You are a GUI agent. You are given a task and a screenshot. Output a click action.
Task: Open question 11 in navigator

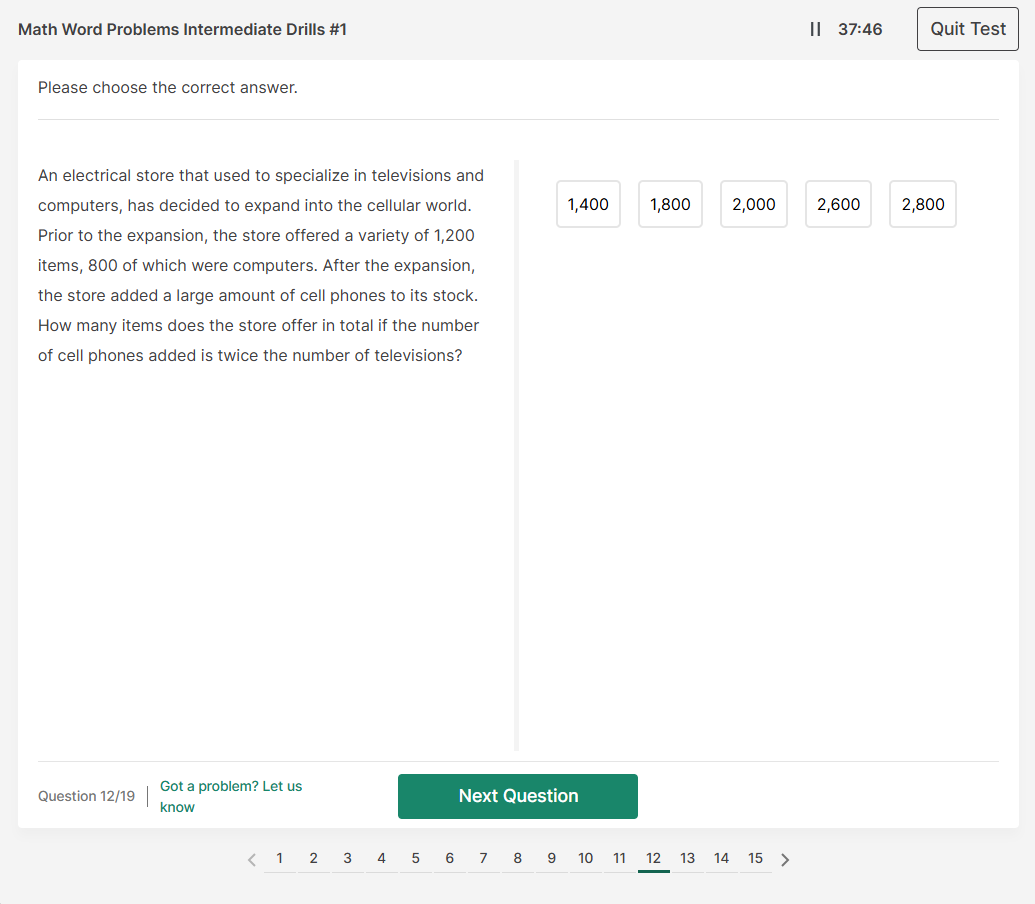[620, 858]
